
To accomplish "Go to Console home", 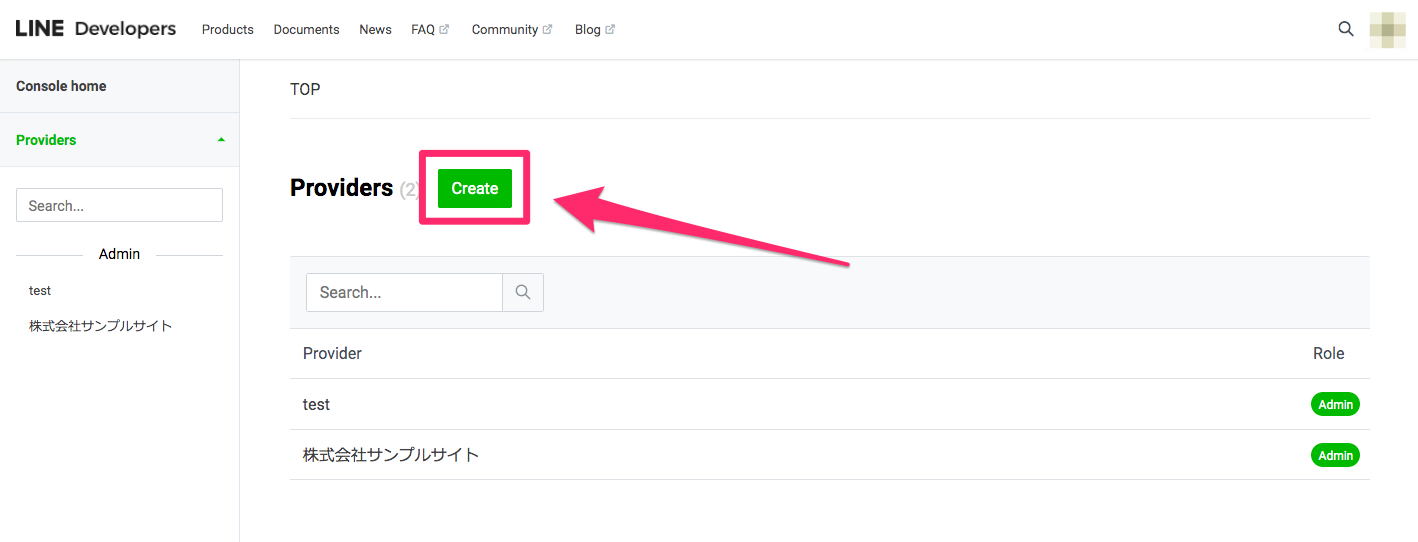I will [61, 86].
